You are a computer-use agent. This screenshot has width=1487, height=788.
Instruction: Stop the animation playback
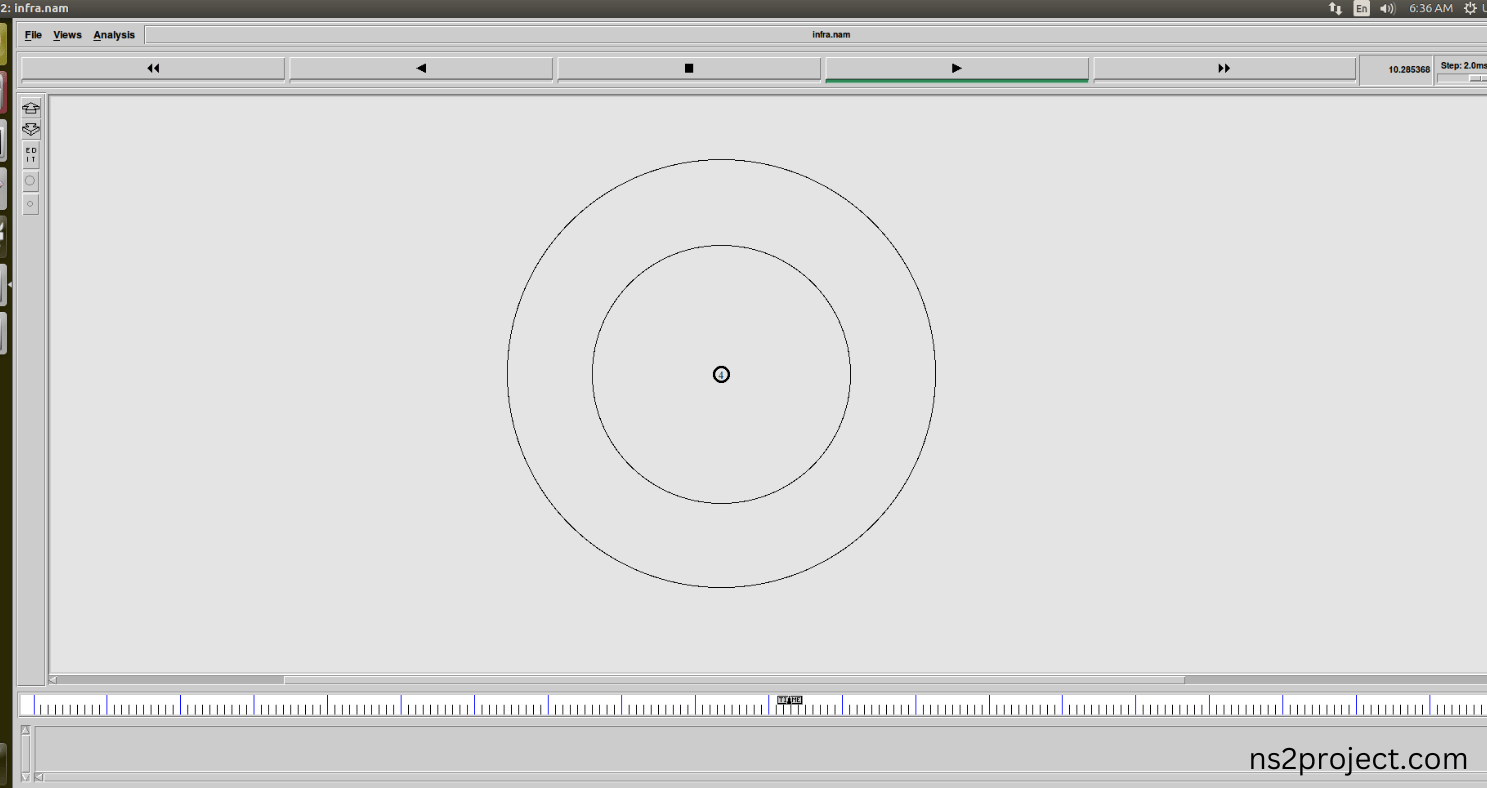689,69
